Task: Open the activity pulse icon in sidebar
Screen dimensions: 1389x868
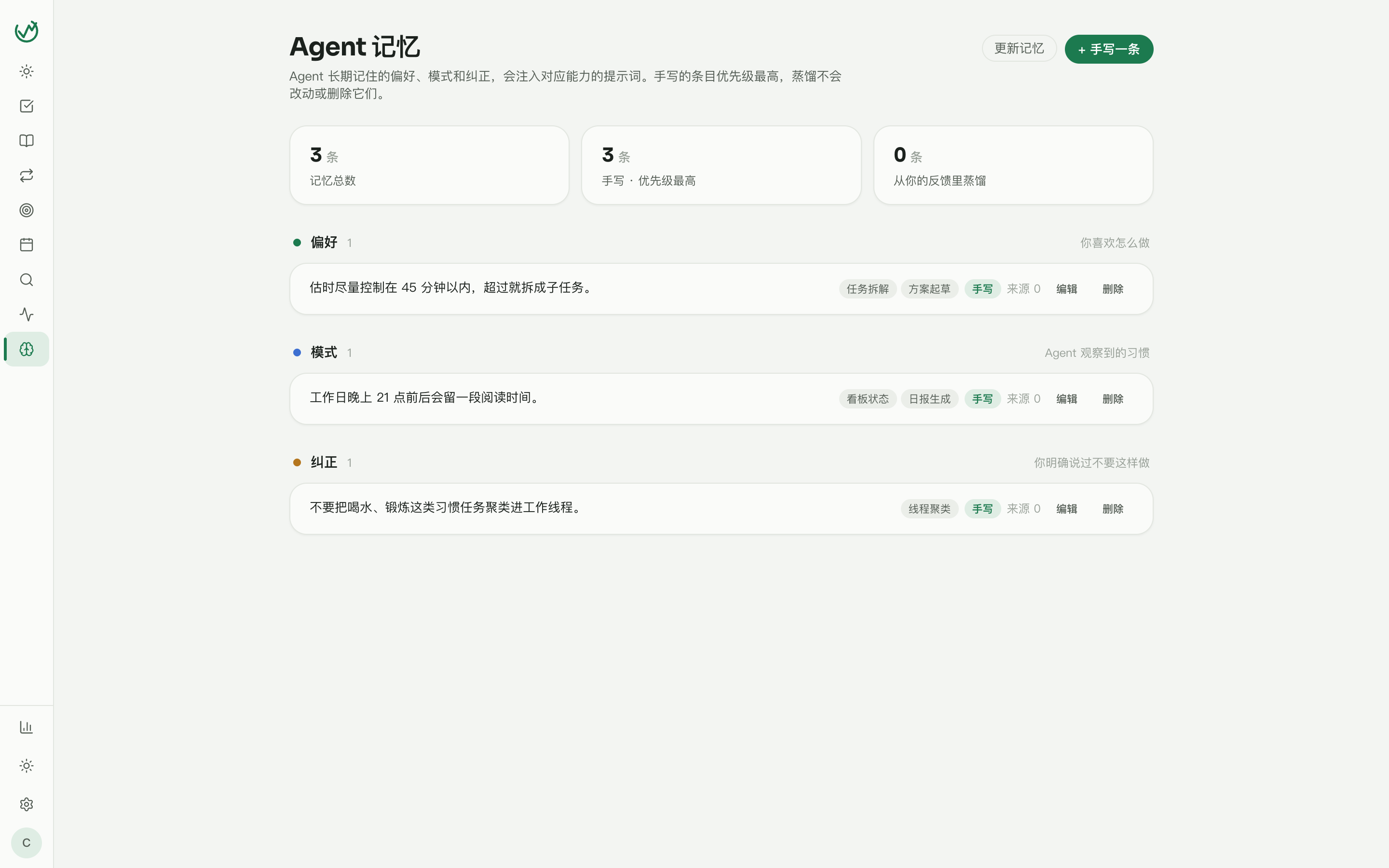Action: (x=27, y=314)
